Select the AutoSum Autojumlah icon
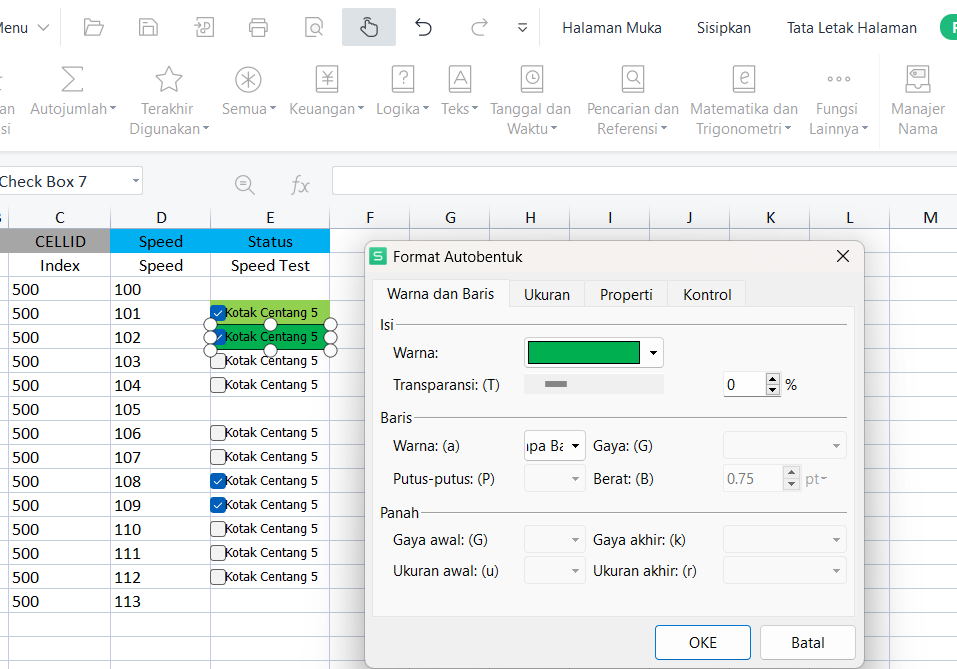Viewport: 957px width, 669px height. pos(73,80)
